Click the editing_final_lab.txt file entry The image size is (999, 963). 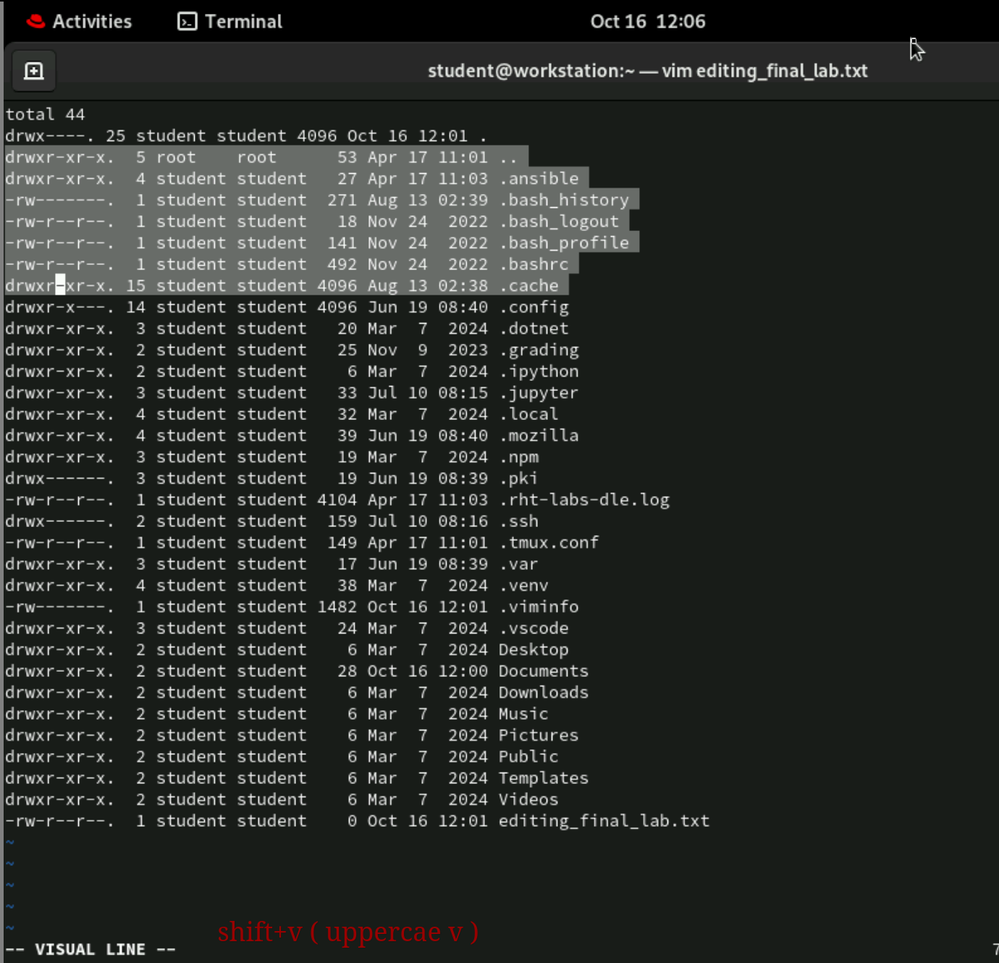pos(603,821)
